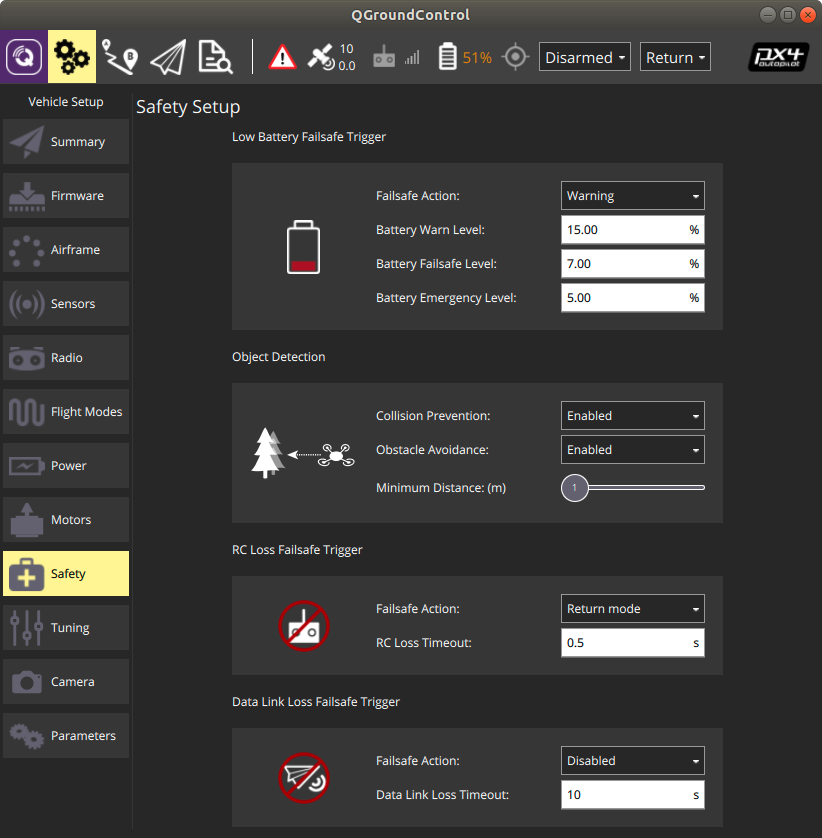This screenshot has height=838, width=822.
Task: Click the Object Detection section title
Action: coord(278,356)
